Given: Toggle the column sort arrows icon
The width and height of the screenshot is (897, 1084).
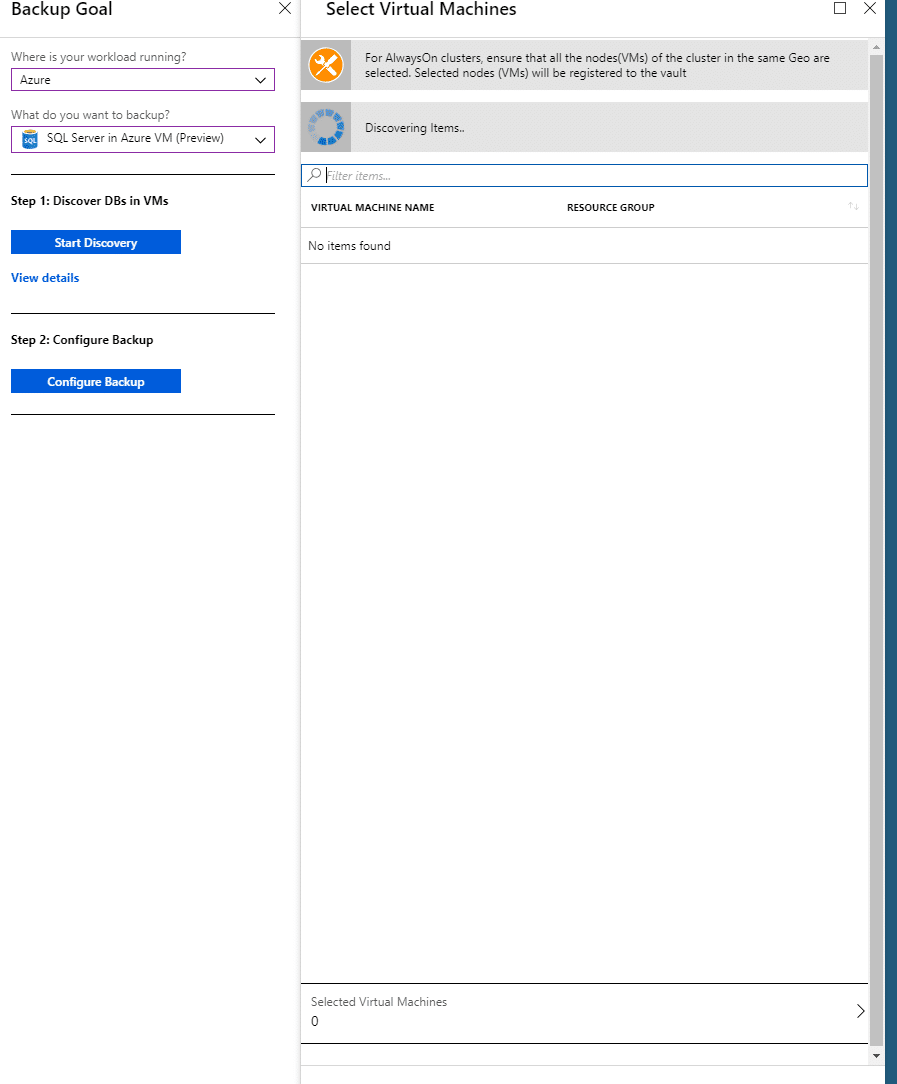Looking at the screenshot, I should point(853,207).
